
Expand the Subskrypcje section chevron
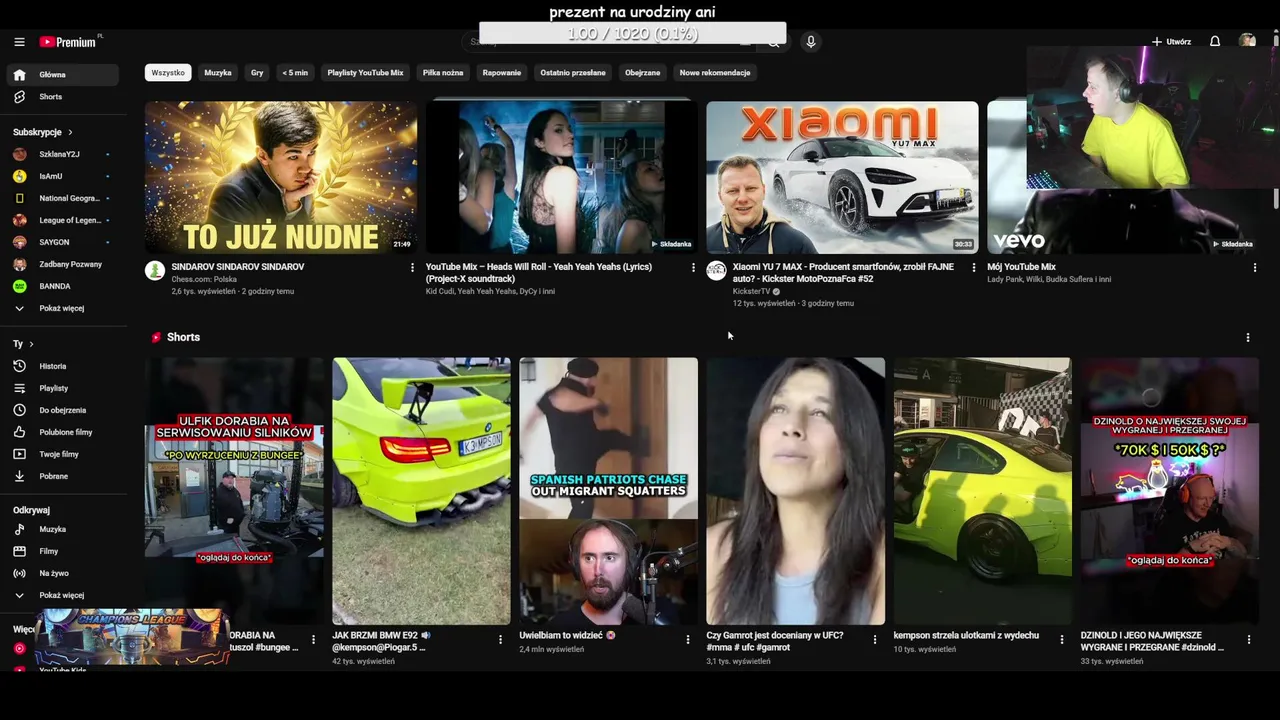click(x=70, y=132)
